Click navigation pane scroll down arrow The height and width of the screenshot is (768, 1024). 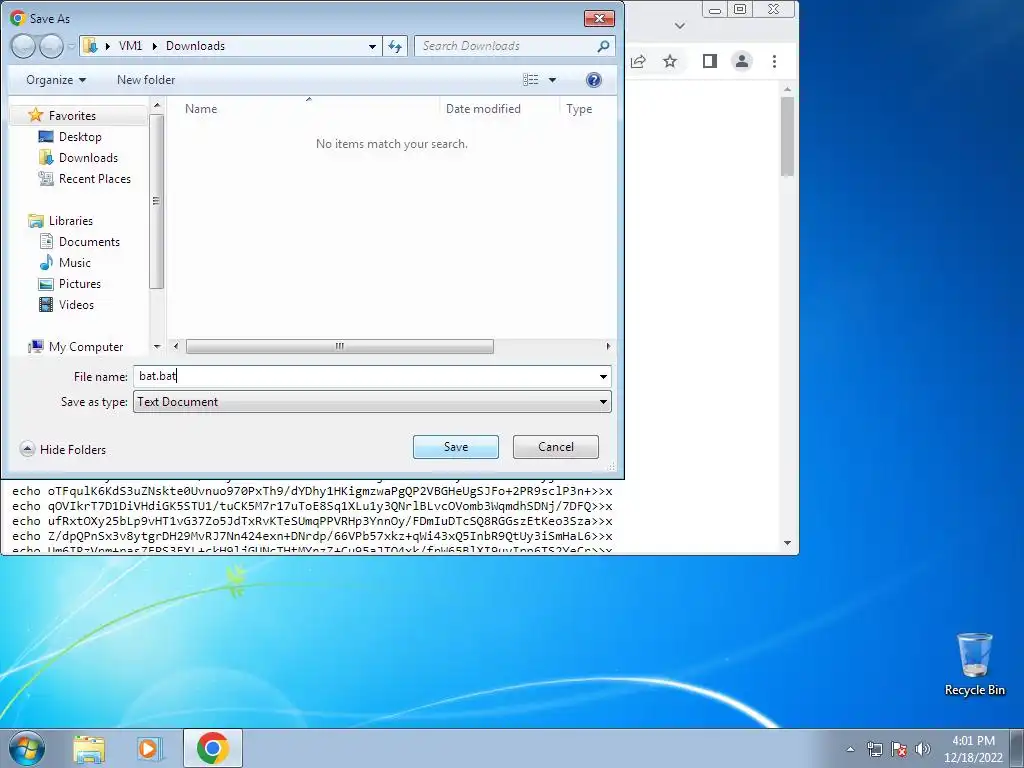click(x=157, y=347)
